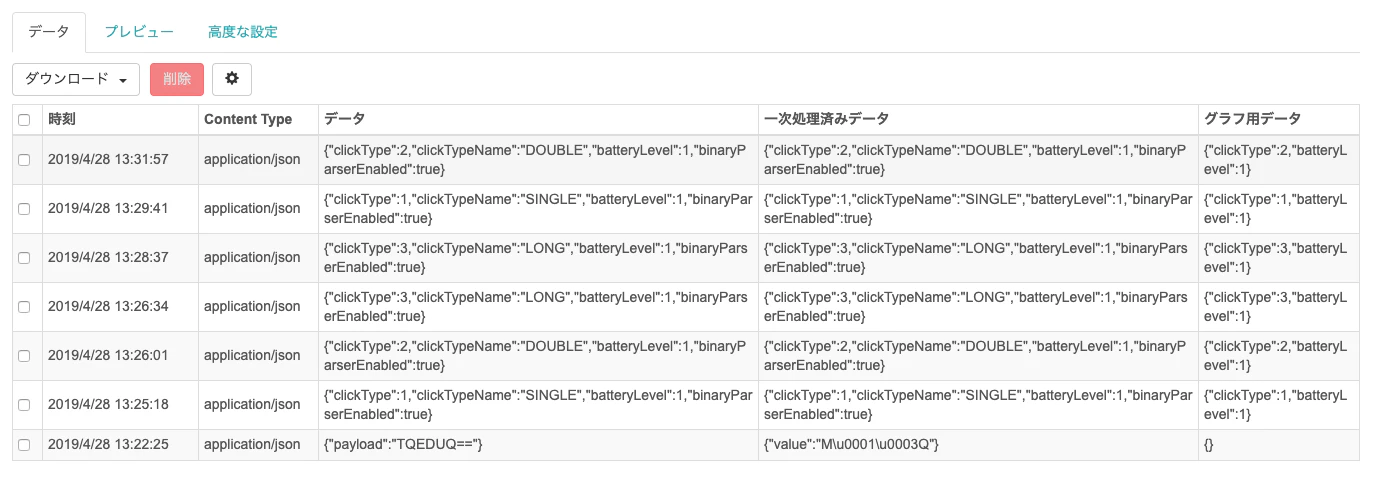Check the row for 13:29:41
The image size is (1374, 481).
coord(25,209)
